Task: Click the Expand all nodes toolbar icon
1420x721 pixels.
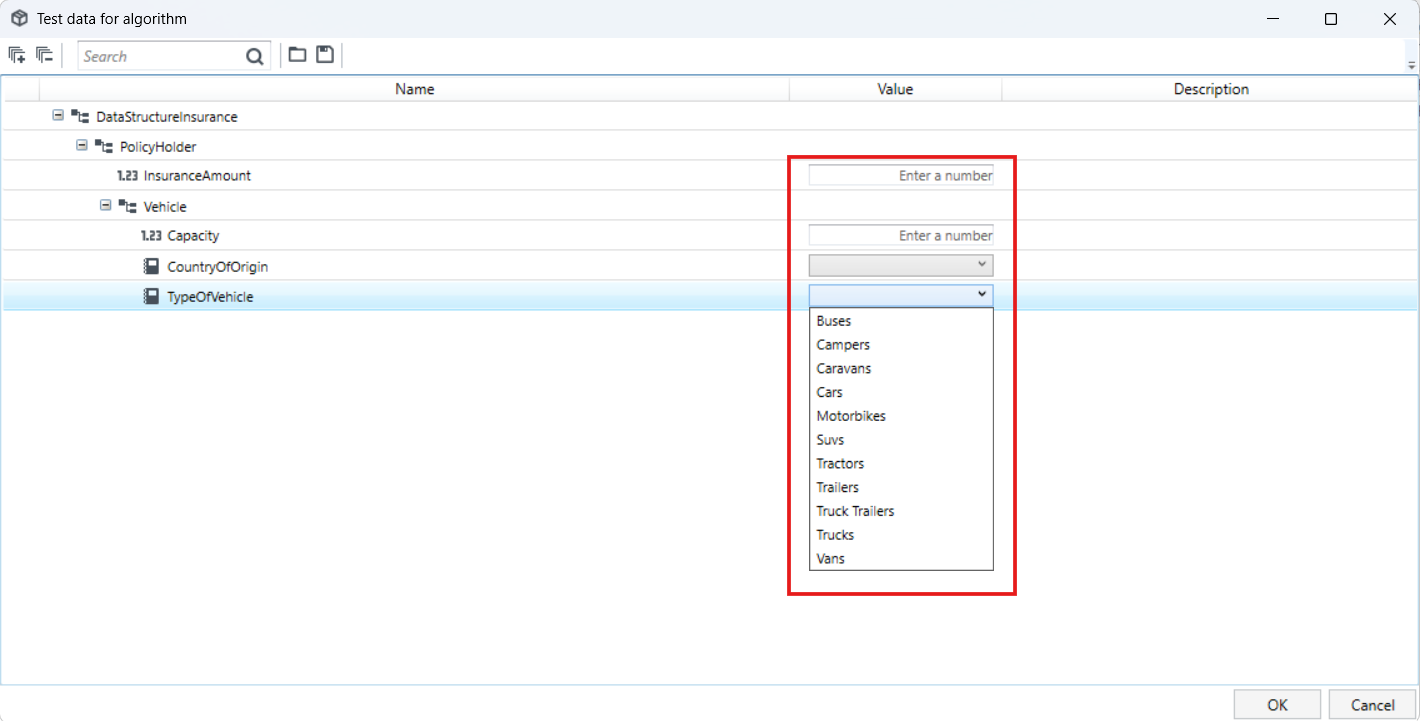Action: [17, 55]
